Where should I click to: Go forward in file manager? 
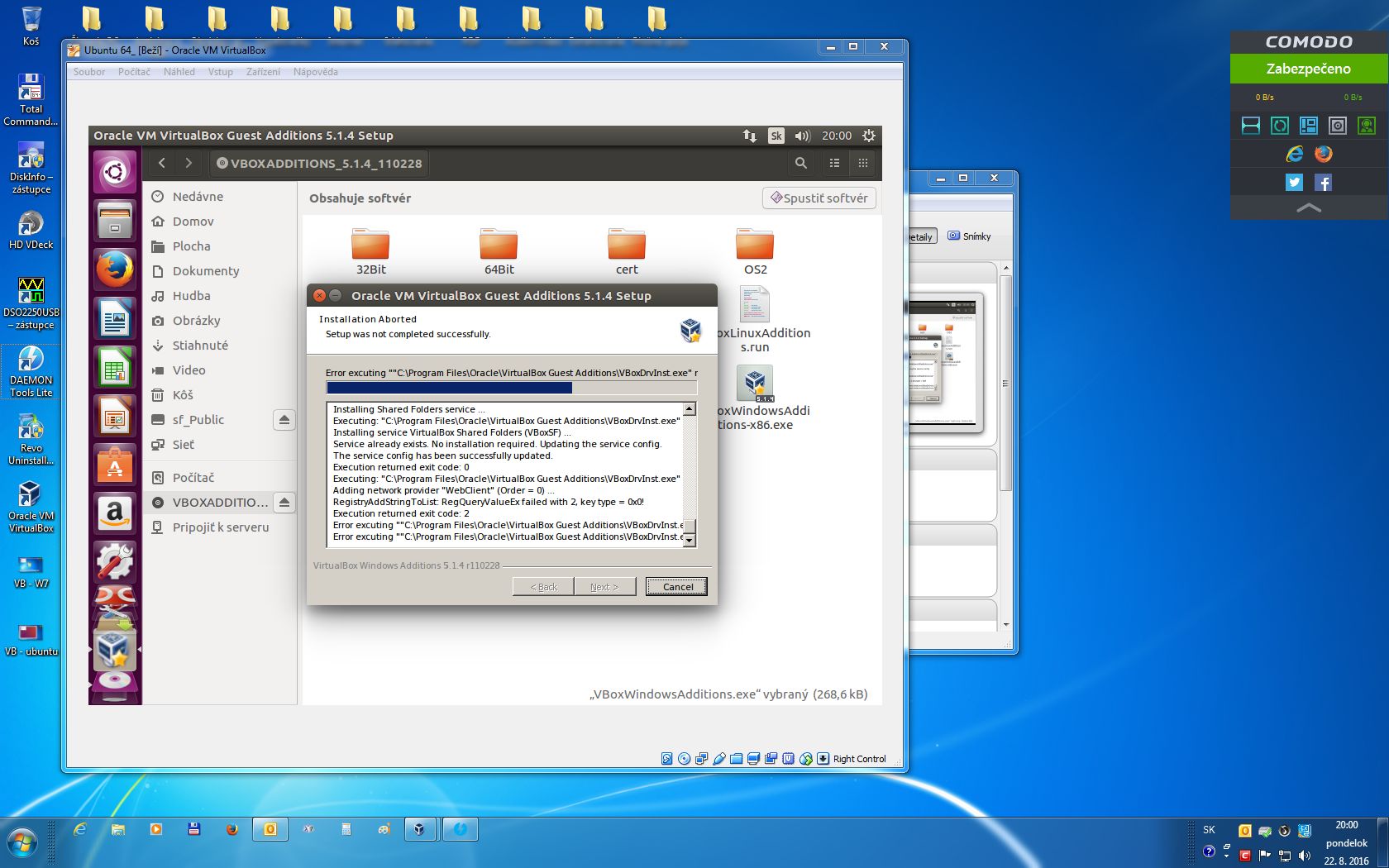pos(189,163)
